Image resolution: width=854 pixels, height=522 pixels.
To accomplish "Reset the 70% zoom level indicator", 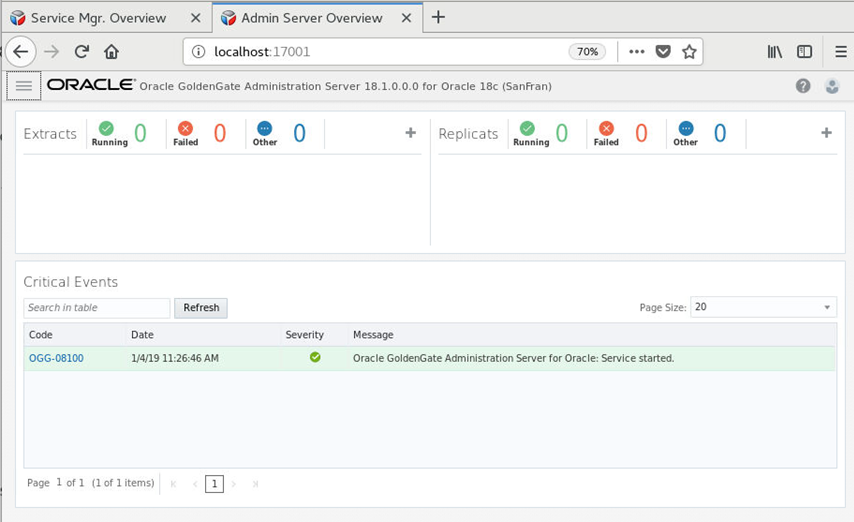I will (x=587, y=52).
